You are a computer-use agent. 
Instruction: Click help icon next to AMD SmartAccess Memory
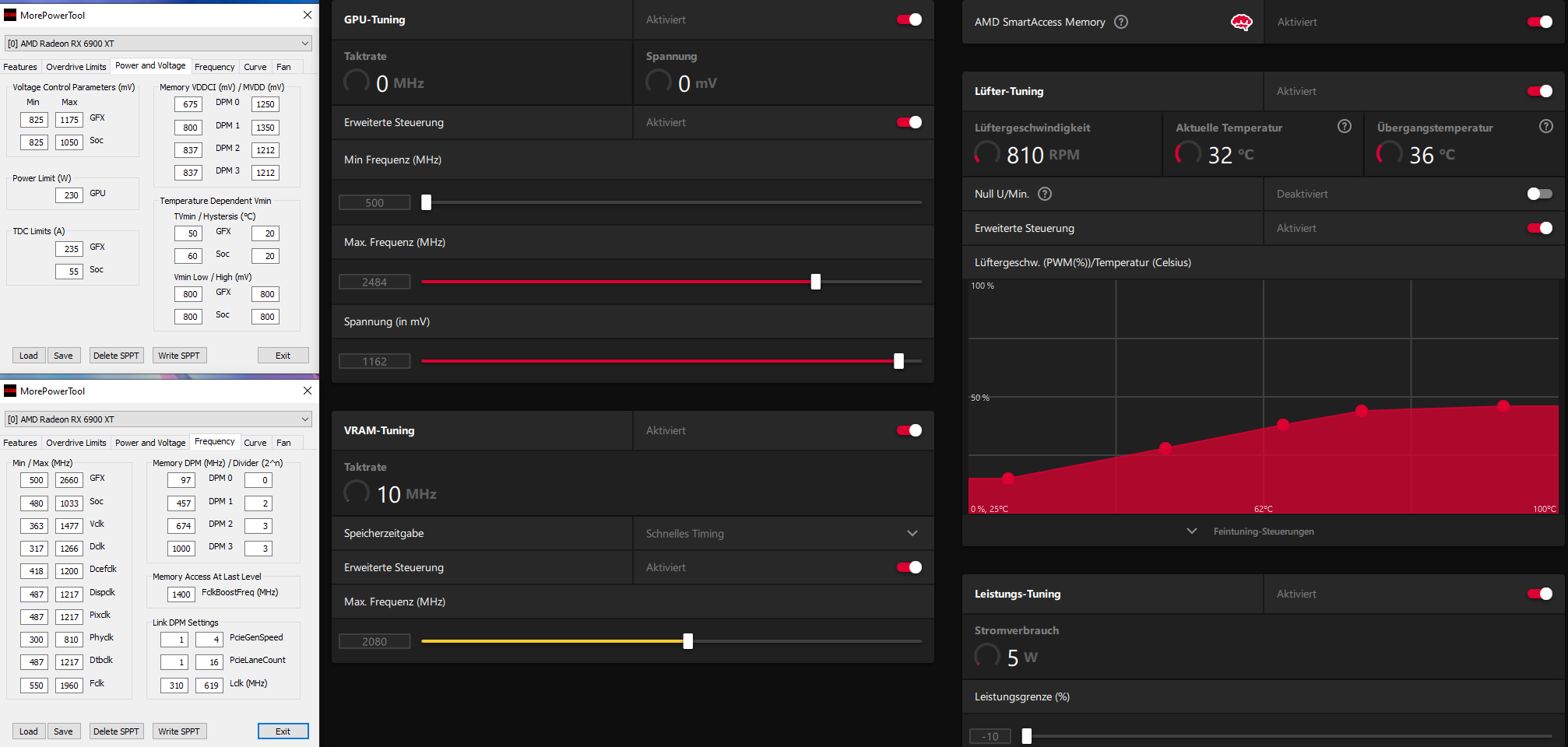point(1121,22)
